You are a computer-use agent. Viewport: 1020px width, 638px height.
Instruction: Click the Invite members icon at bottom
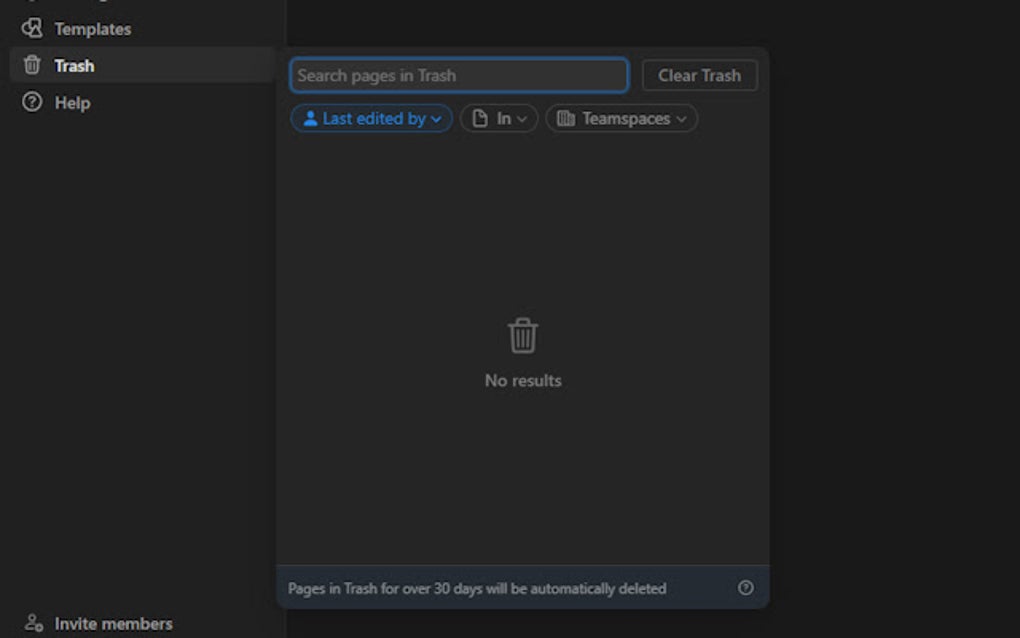pos(34,623)
